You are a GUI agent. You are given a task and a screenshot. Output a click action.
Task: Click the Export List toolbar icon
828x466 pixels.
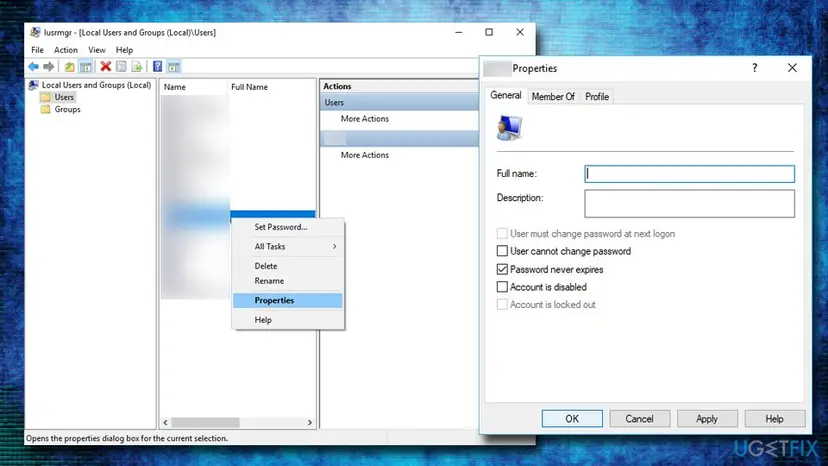click(x=136, y=67)
